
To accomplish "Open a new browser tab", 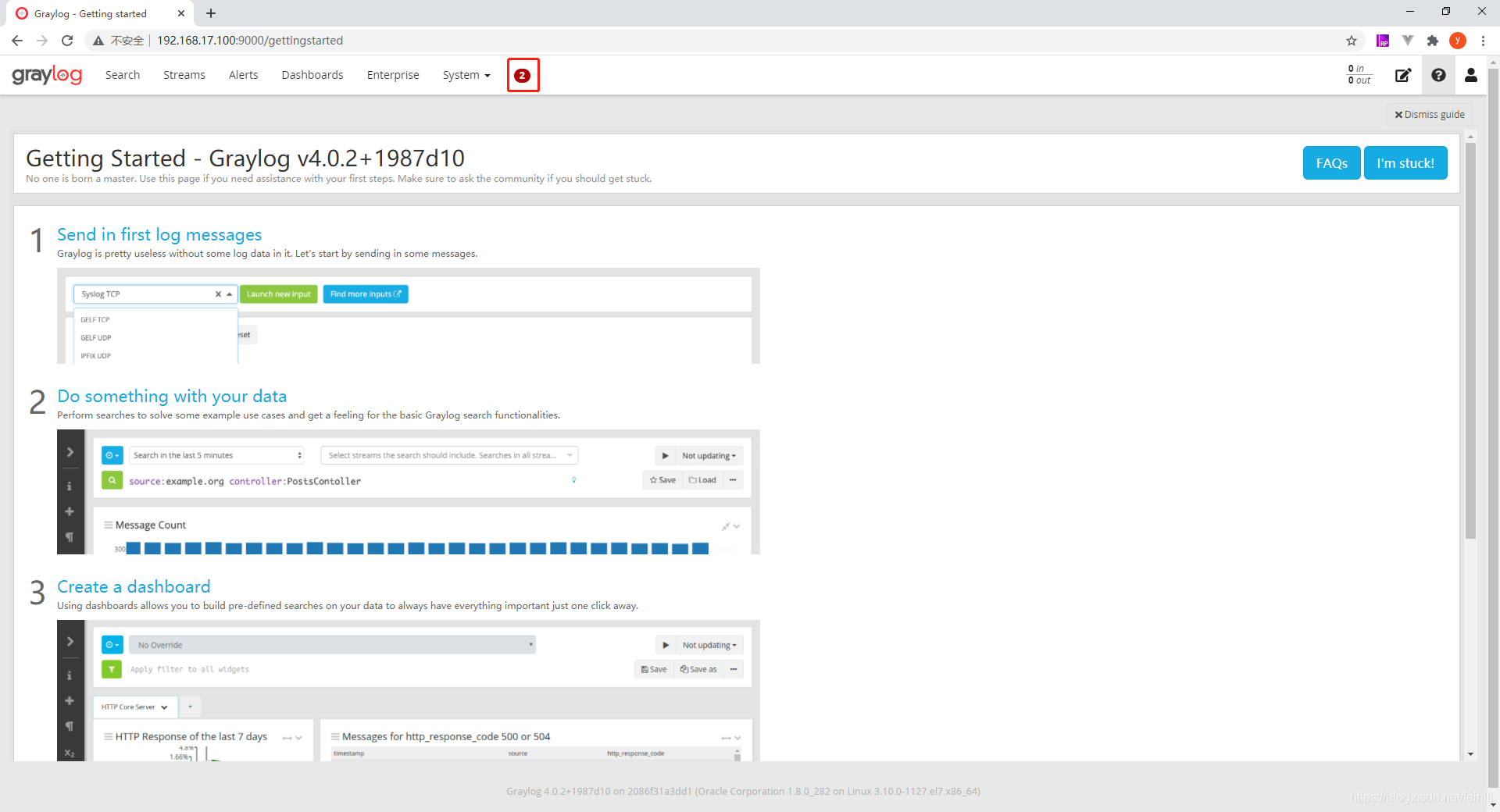I will [x=211, y=13].
